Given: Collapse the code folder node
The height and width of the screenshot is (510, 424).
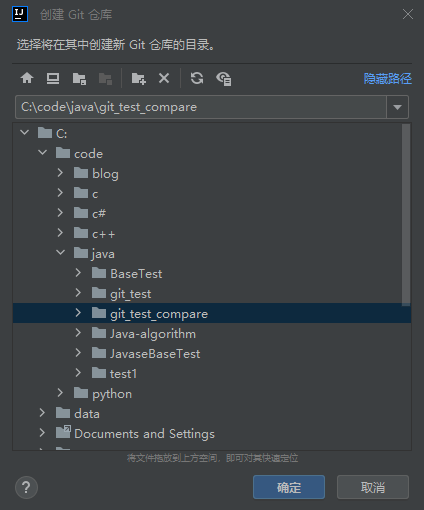Looking at the screenshot, I should 42,152.
